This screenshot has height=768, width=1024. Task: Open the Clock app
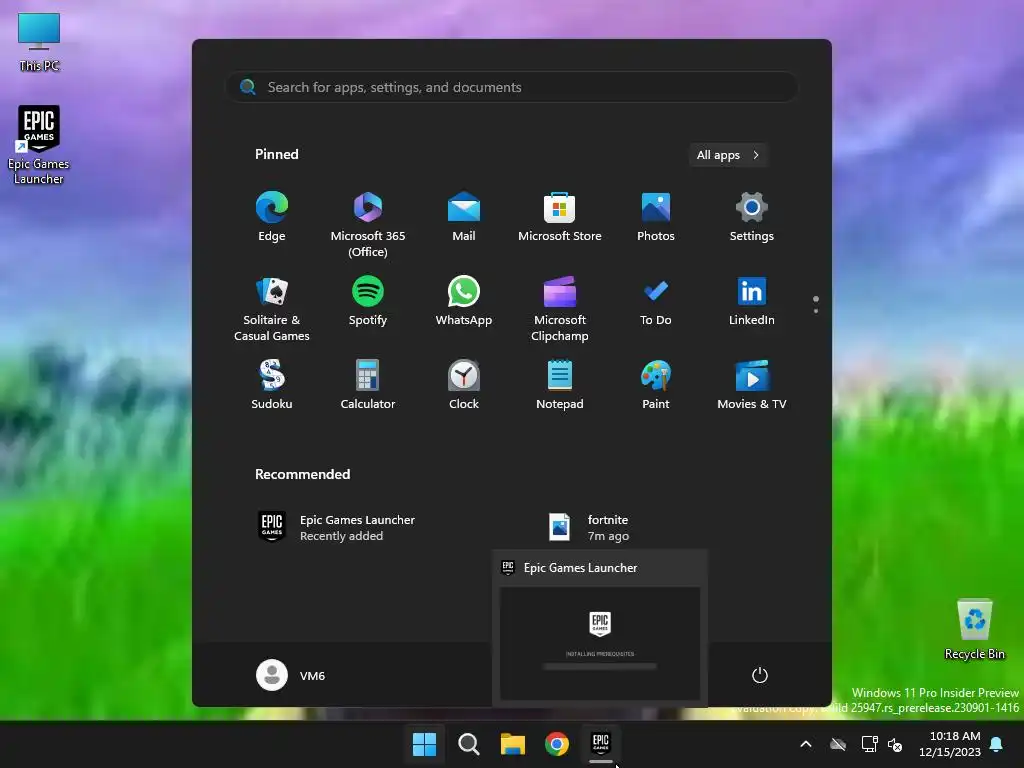click(x=464, y=385)
